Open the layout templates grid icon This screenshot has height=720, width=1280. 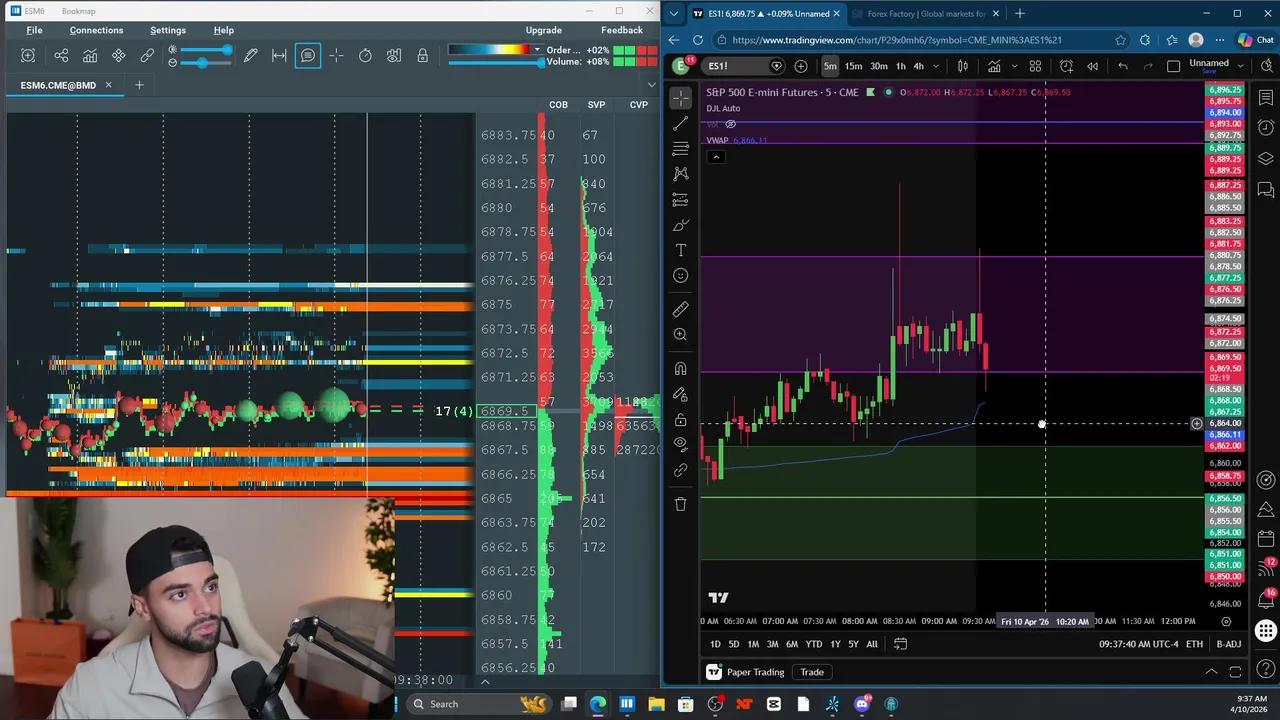click(1035, 66)
